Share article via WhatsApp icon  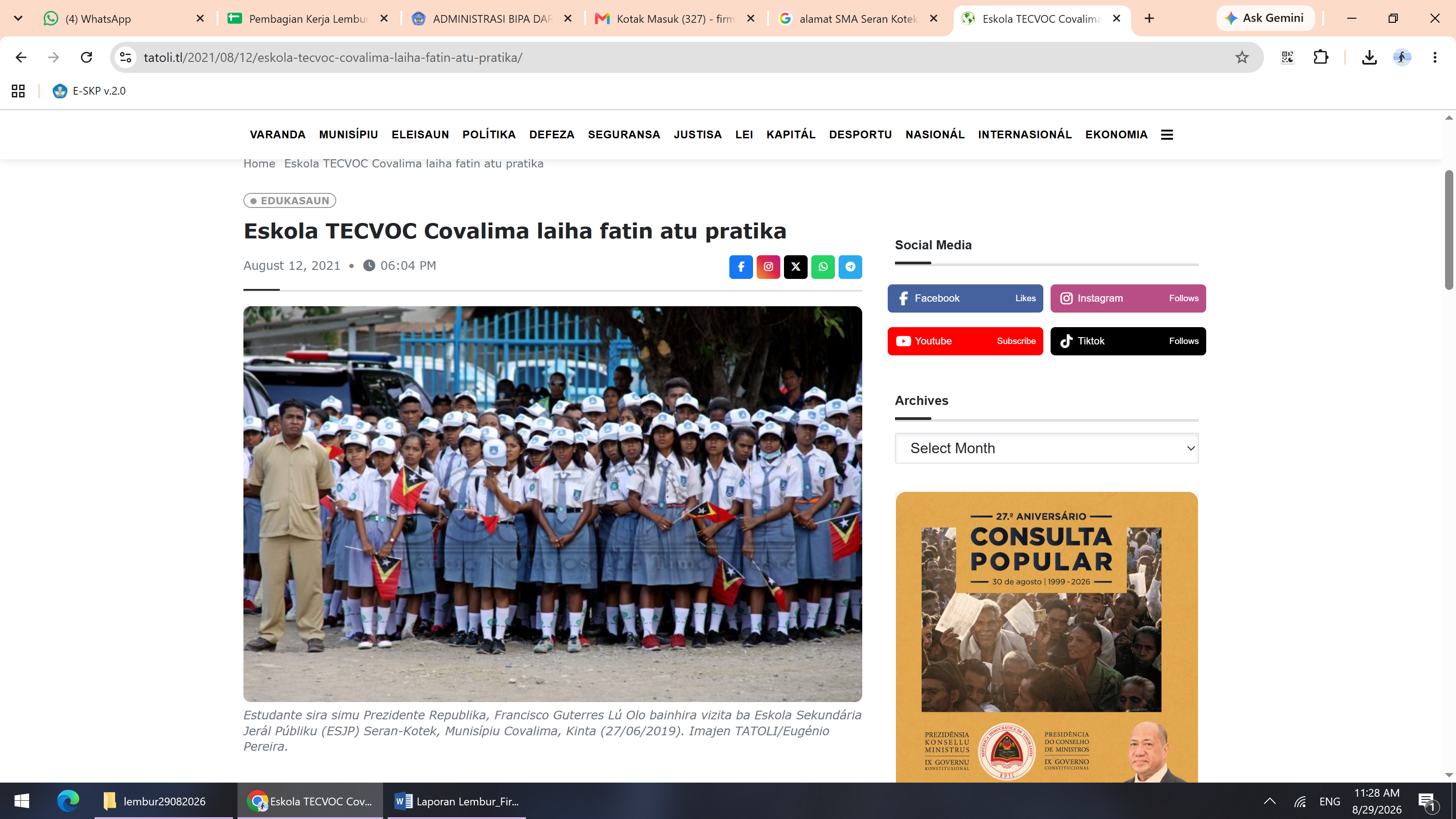(823, 267)
